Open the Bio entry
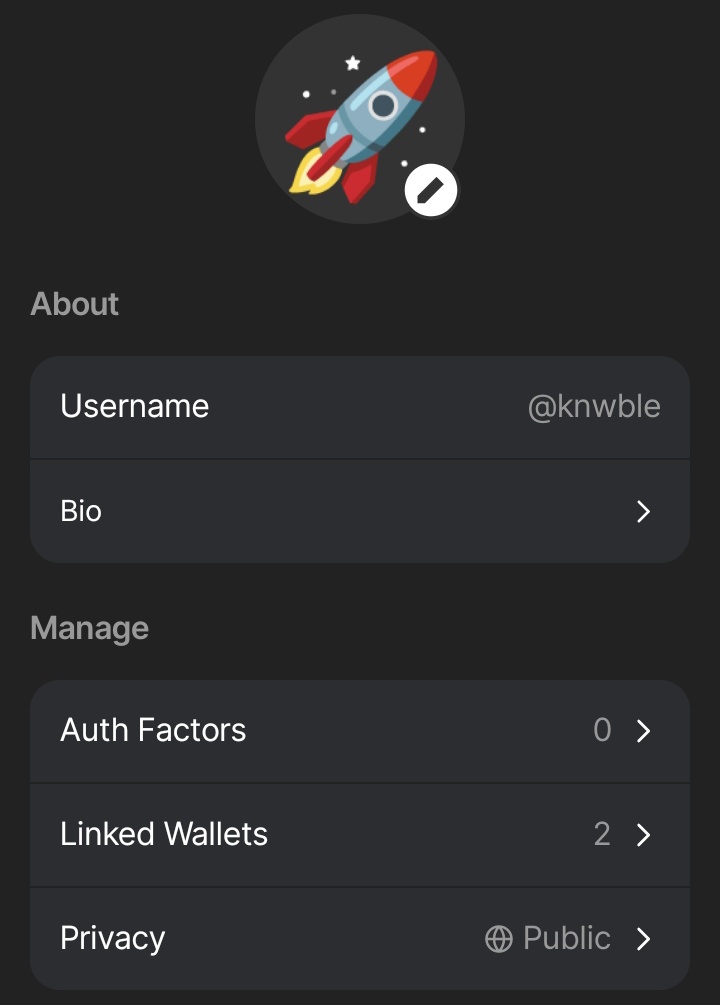The image size is (720, 1005). tap(360, 511)
